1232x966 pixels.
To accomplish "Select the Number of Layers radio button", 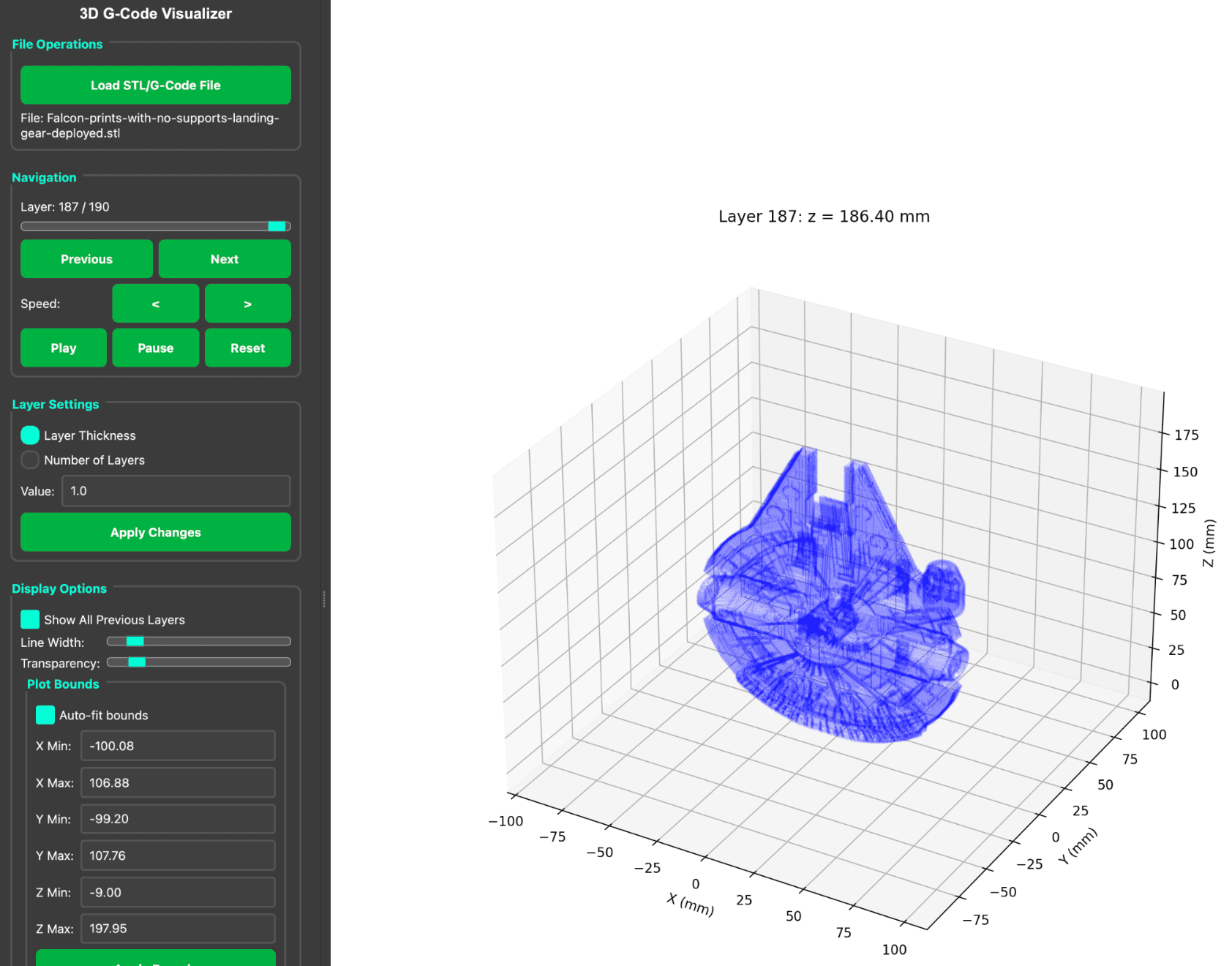I will tap(30, 460).
